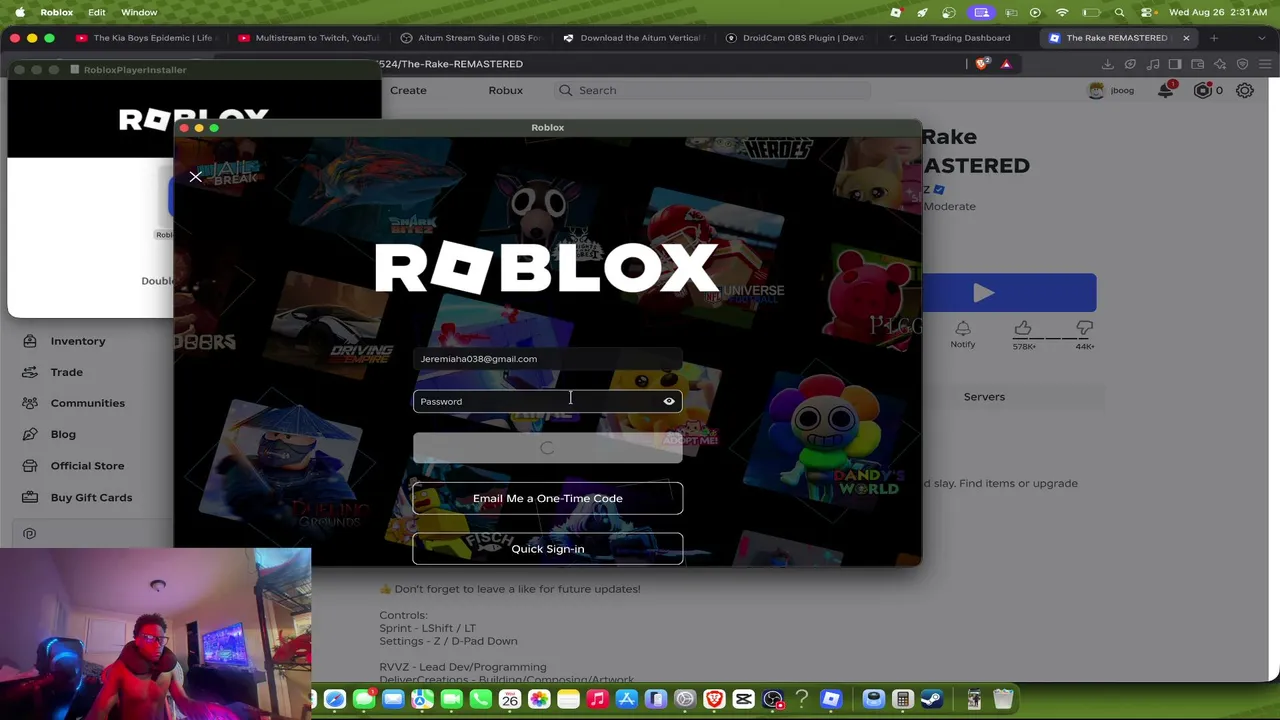Open the jboog profile avatar
This screenshot has height=720, width=1280.
1097,90
